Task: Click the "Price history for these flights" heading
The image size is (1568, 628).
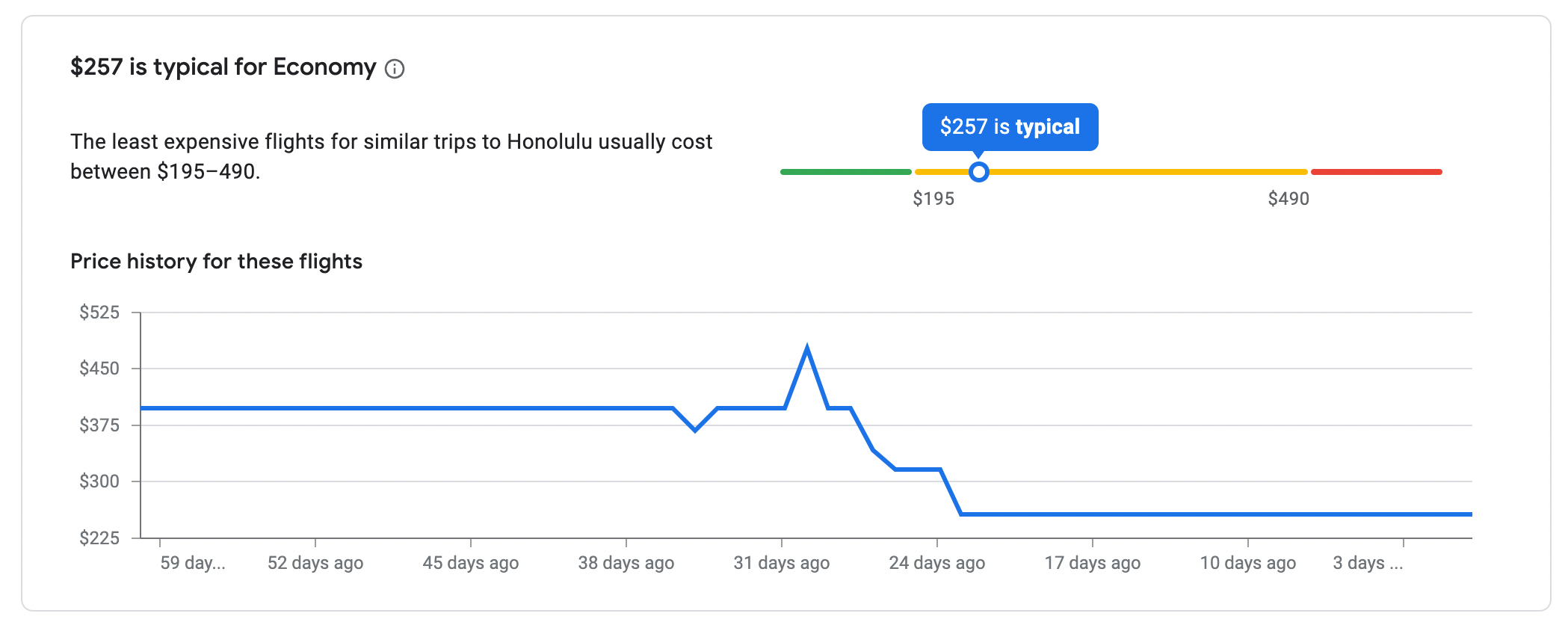Action: point(216,262)
